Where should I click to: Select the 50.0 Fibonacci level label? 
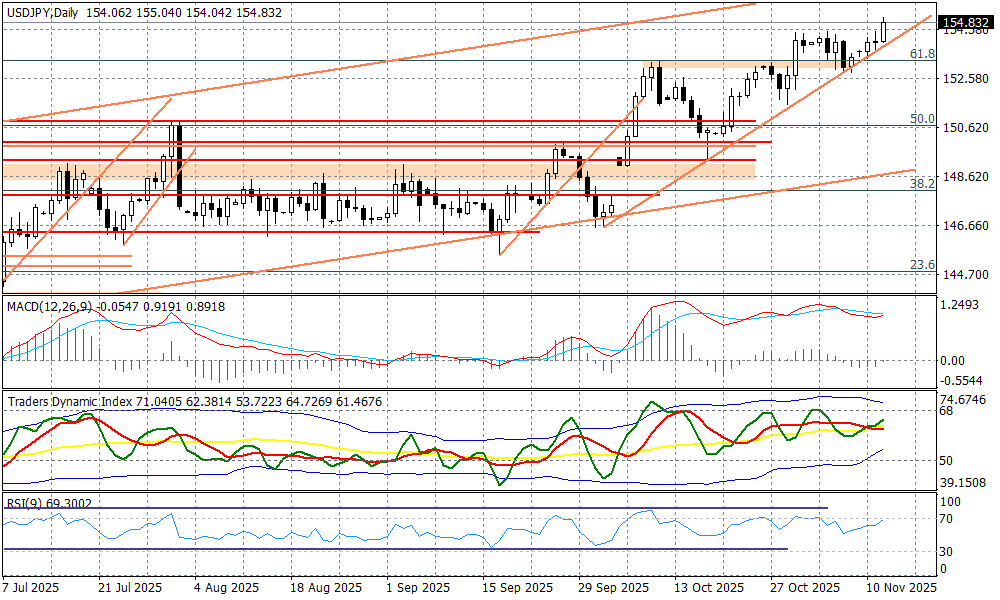(x=922, y=118)
